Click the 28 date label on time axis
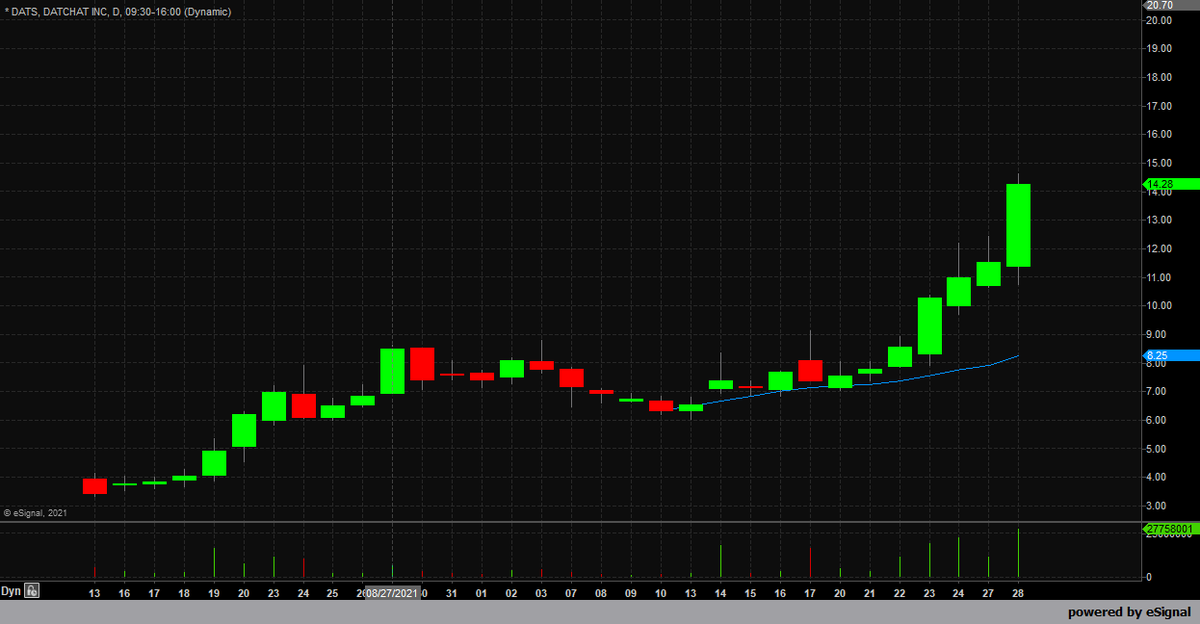This screenshot has height=624, width=1200. point(1018,593)
